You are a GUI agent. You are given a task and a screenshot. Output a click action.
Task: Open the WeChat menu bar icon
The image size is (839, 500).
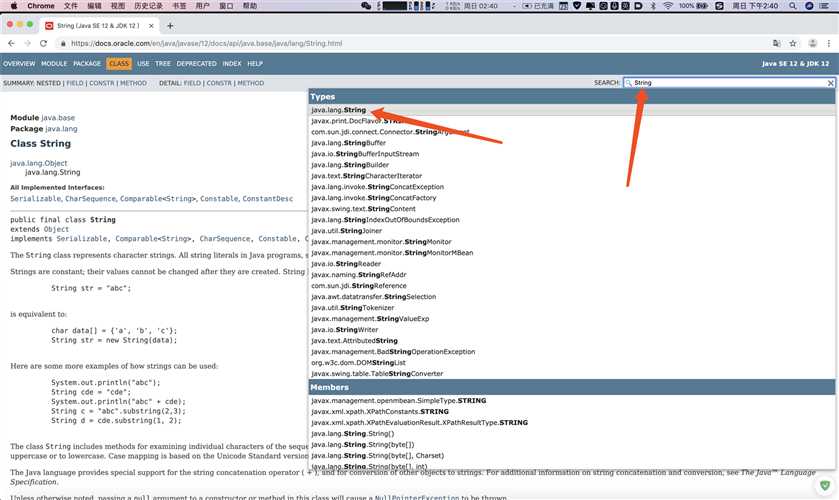366,6
